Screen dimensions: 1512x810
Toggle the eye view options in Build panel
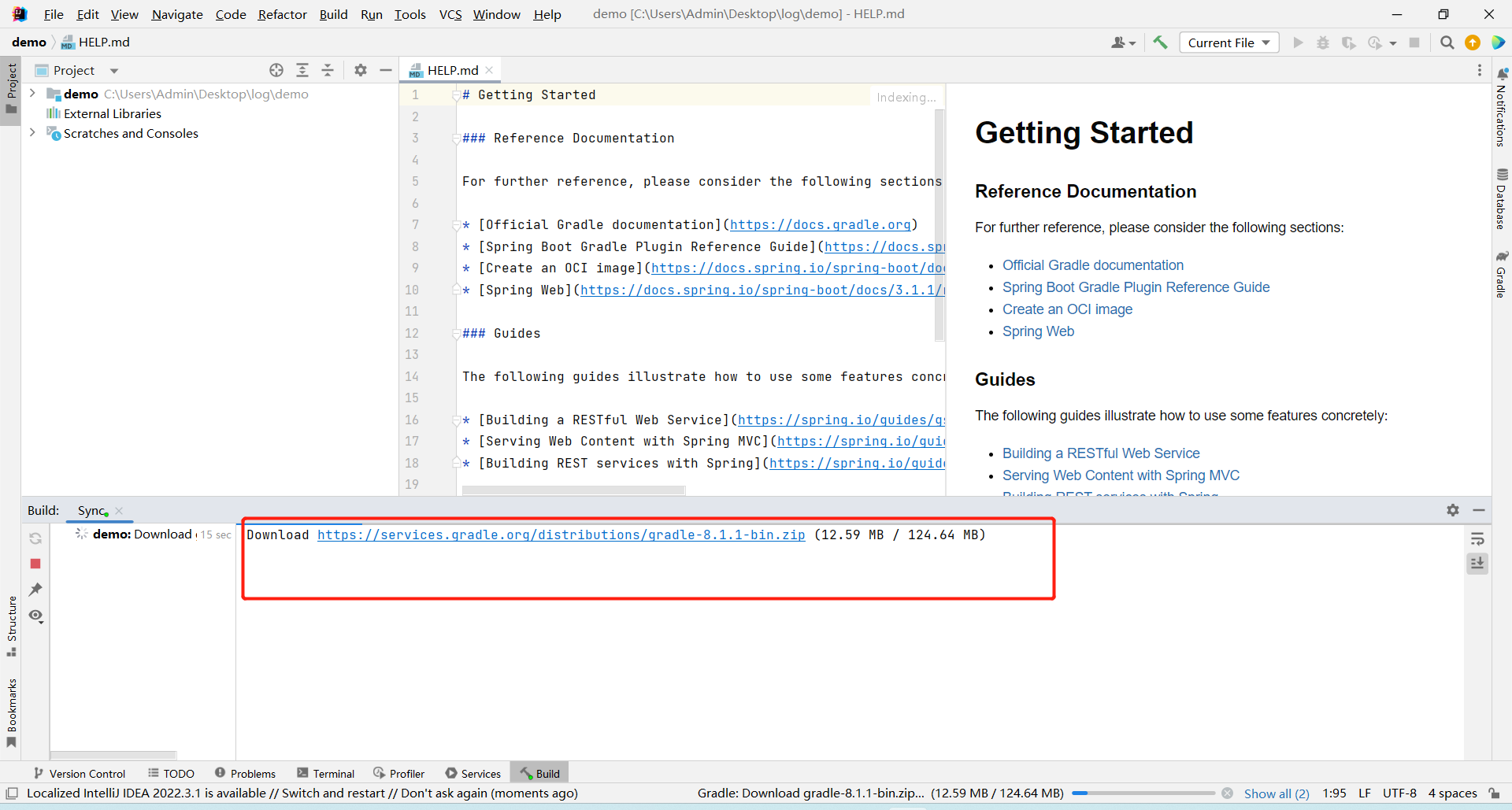pos(35,616)
